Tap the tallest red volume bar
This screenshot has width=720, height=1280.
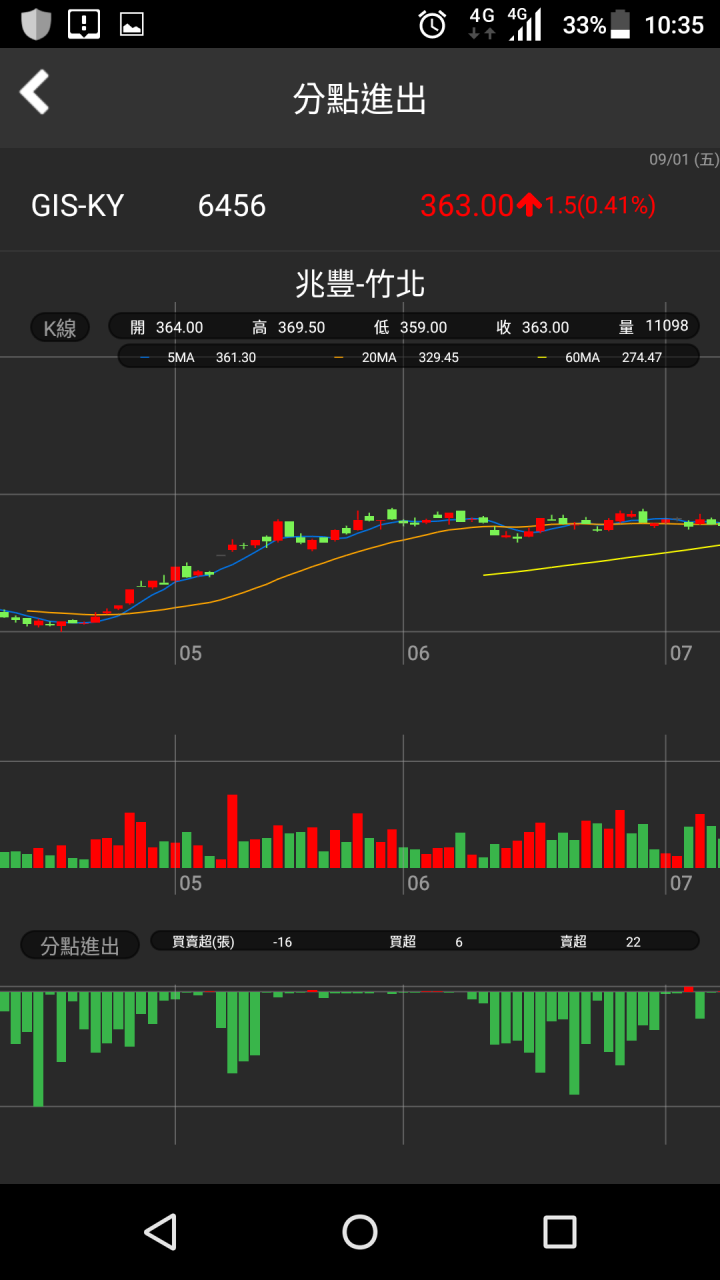coord(232,831)
